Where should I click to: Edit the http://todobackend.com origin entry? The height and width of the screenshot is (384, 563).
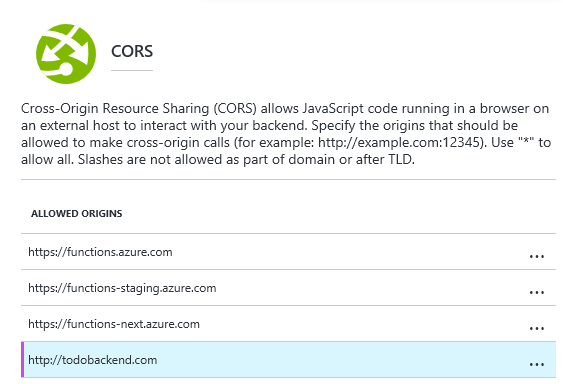point(93,360)
